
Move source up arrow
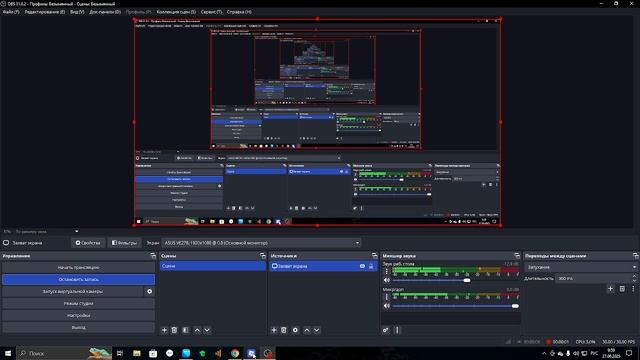307,330
